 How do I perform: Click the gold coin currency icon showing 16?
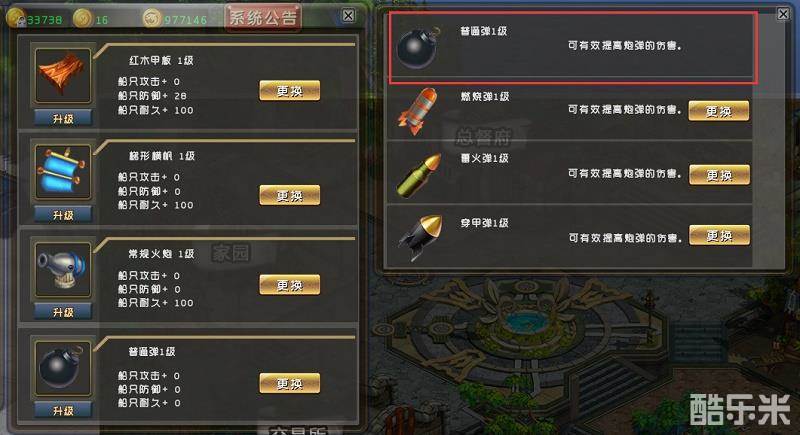(82, 19)
